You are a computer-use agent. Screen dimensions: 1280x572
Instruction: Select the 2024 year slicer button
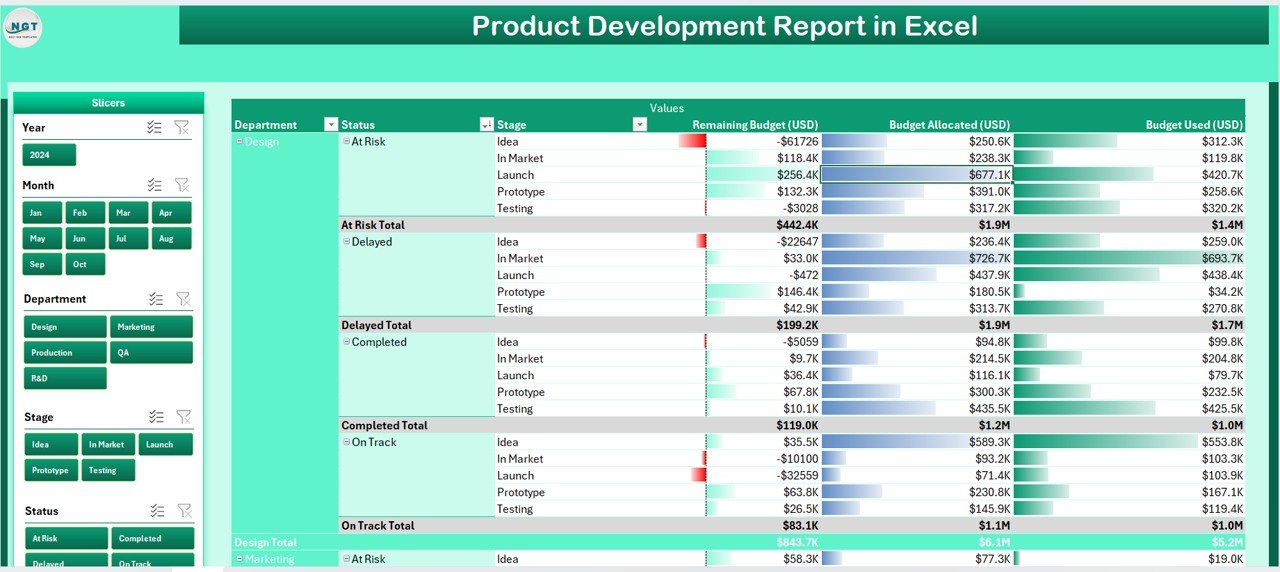coord(49,155)
